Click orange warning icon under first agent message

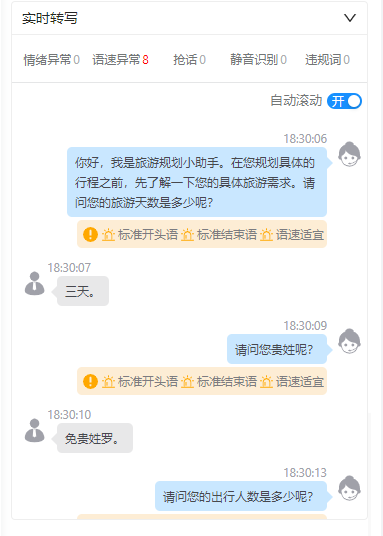91,234
